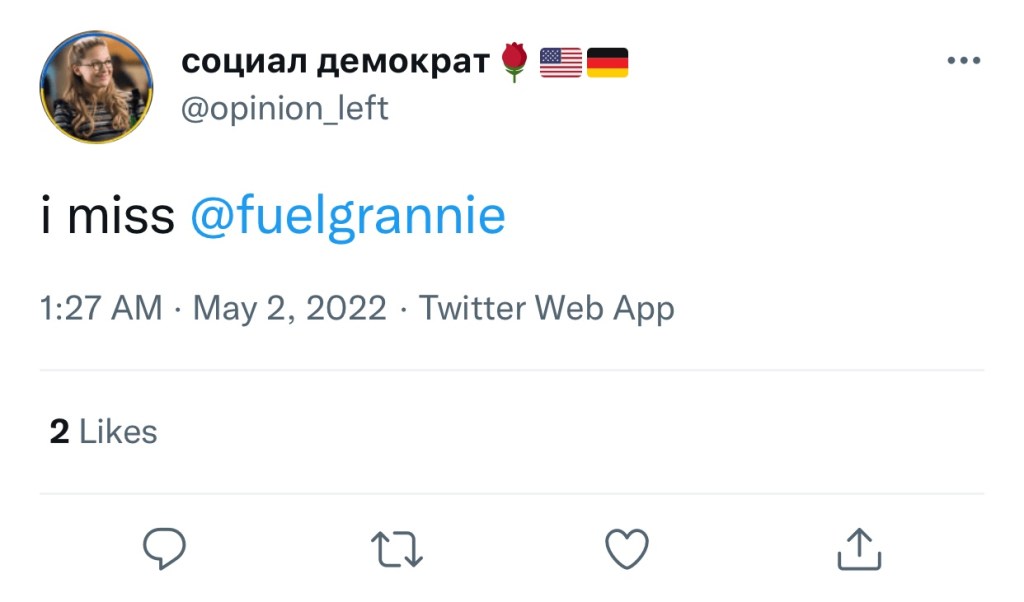Open the share tweet icon
1024x602 pixels.
tap(859, 548)
